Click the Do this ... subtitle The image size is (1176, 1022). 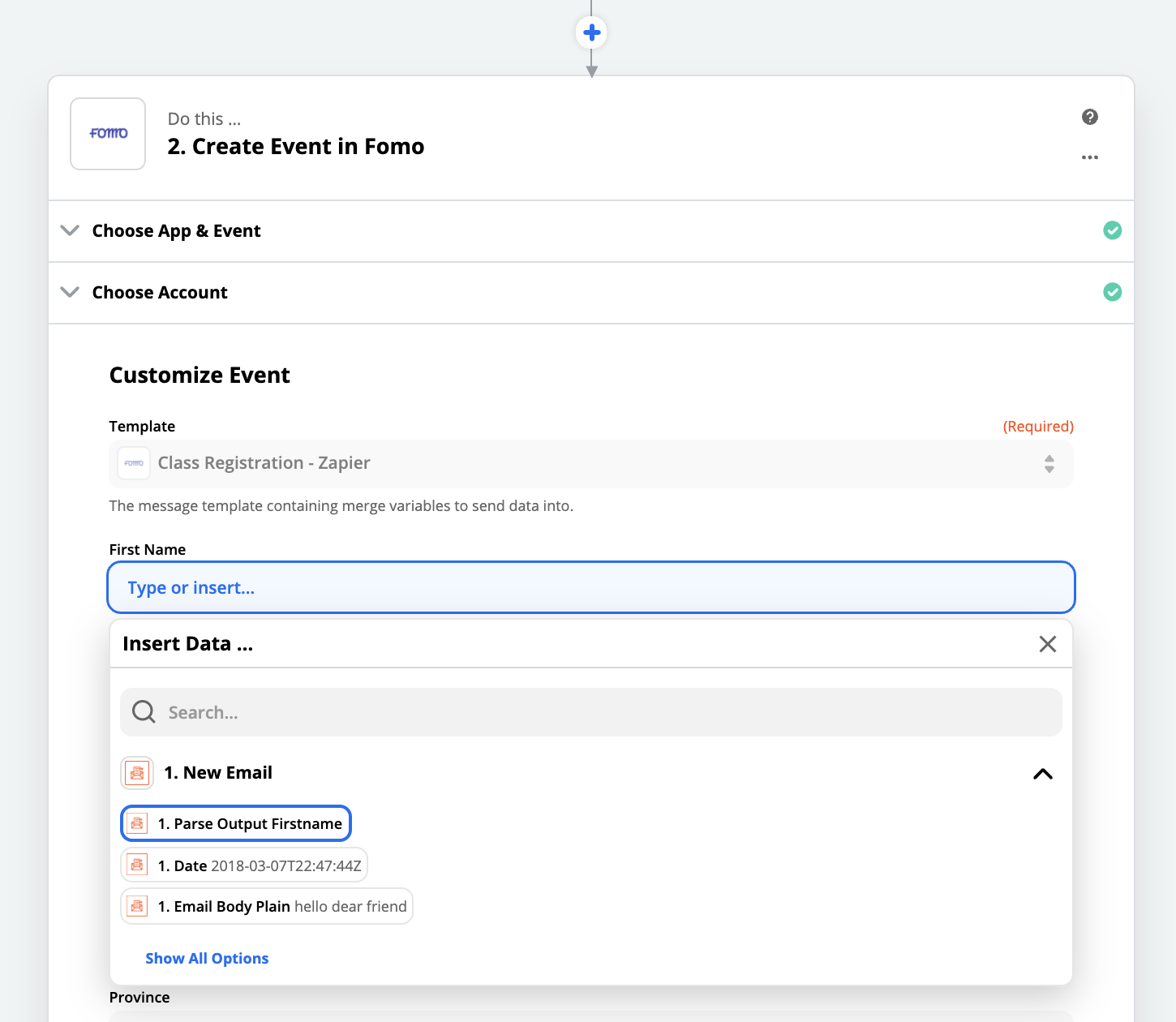(x=204, y=118)
